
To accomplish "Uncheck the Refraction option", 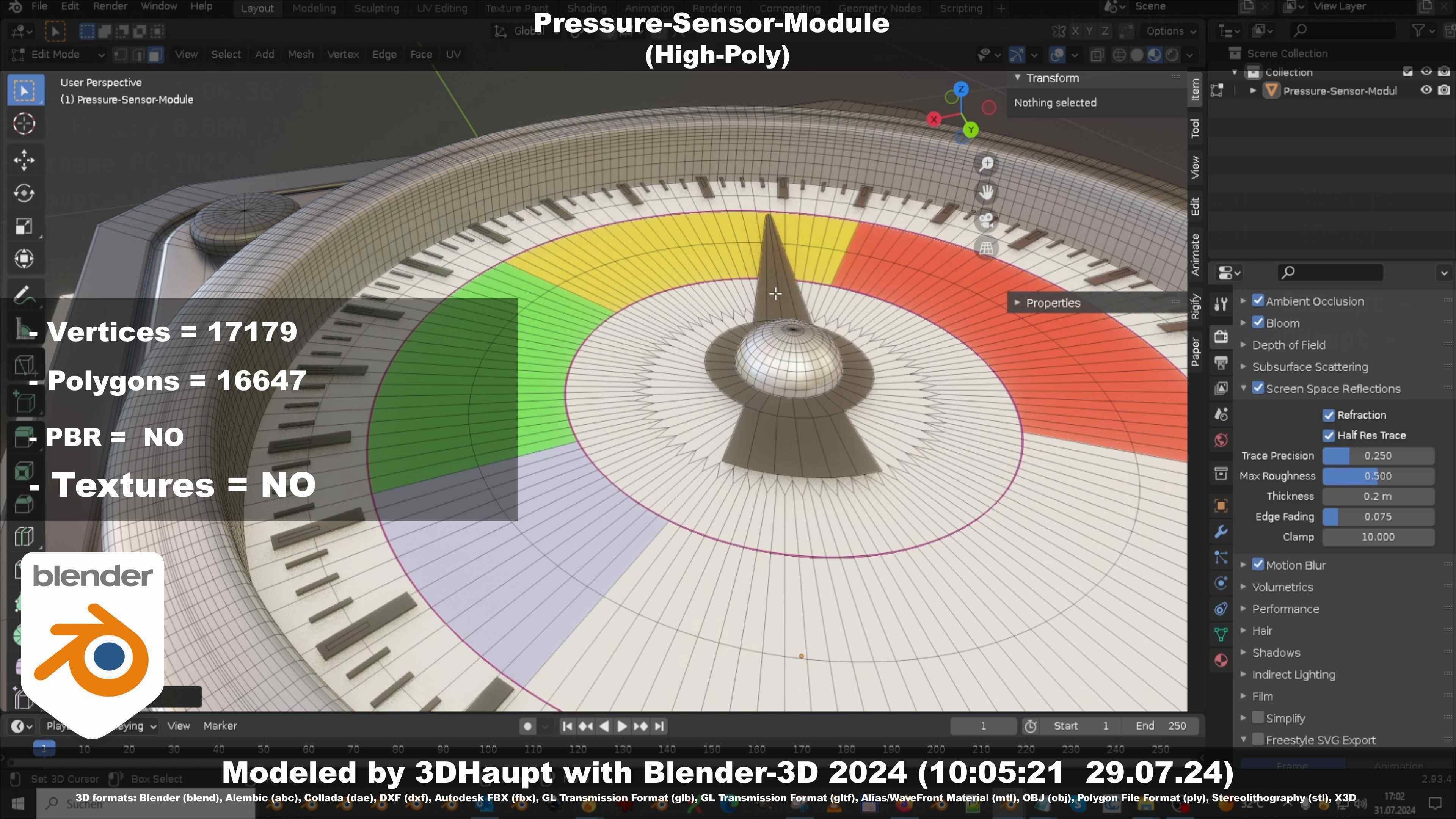I will point(1329,416).
